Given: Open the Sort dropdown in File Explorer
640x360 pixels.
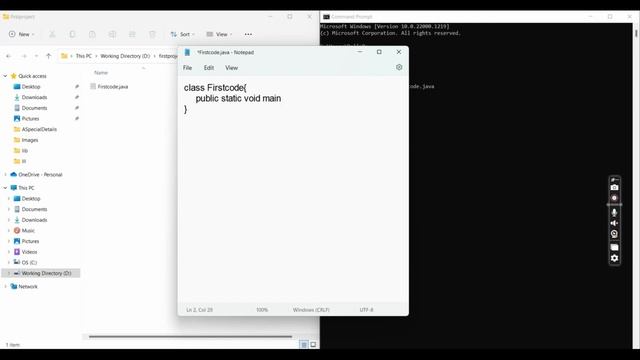Looking at the screenshot, I should (182, 34).
